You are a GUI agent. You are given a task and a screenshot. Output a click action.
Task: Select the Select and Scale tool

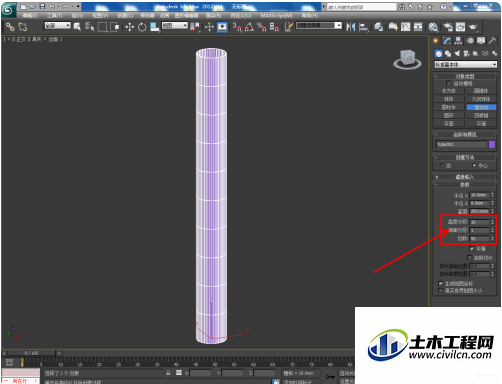[x=154, y=27]
